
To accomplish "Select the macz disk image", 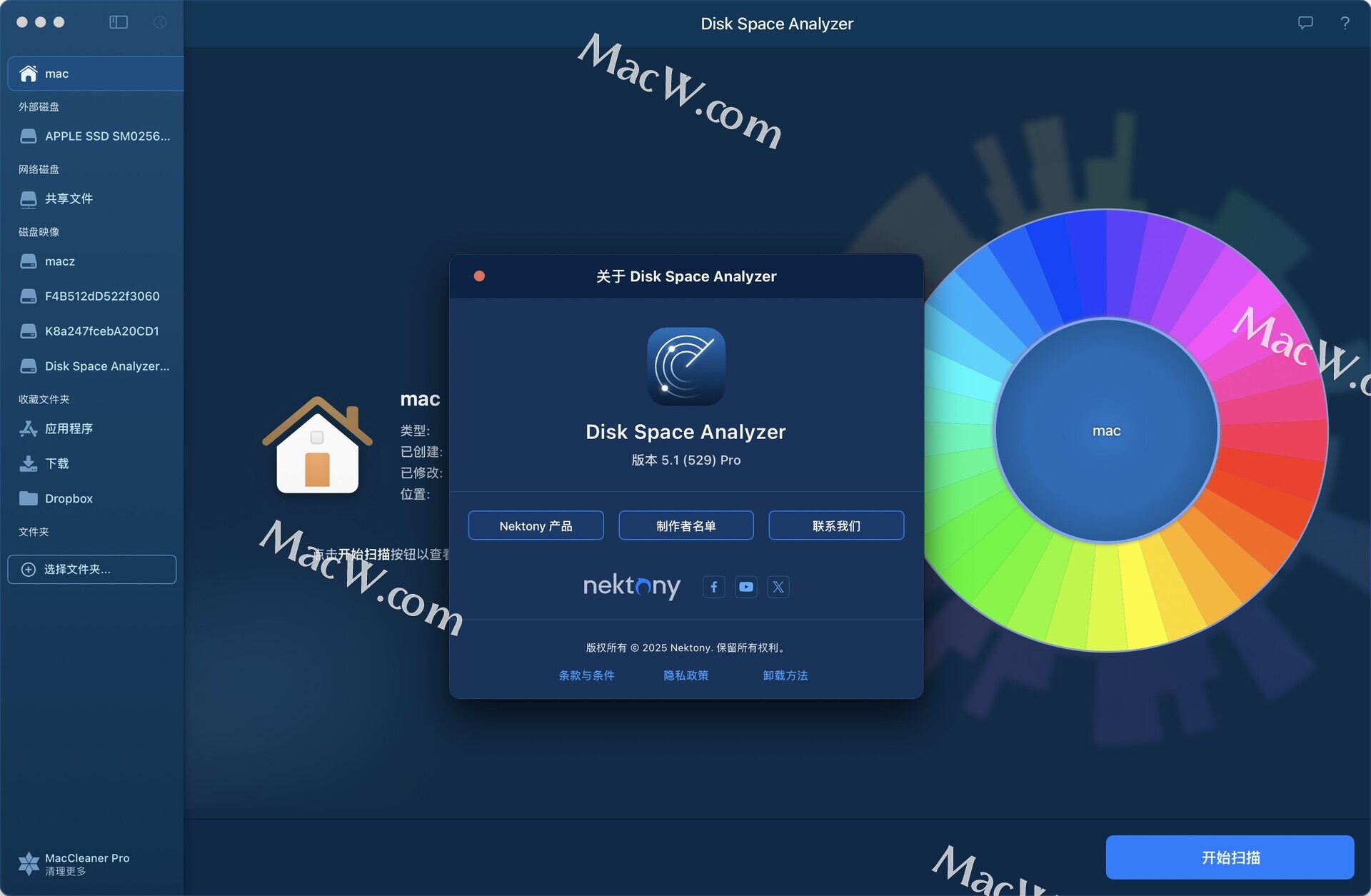I will click(x=96, y=261).
